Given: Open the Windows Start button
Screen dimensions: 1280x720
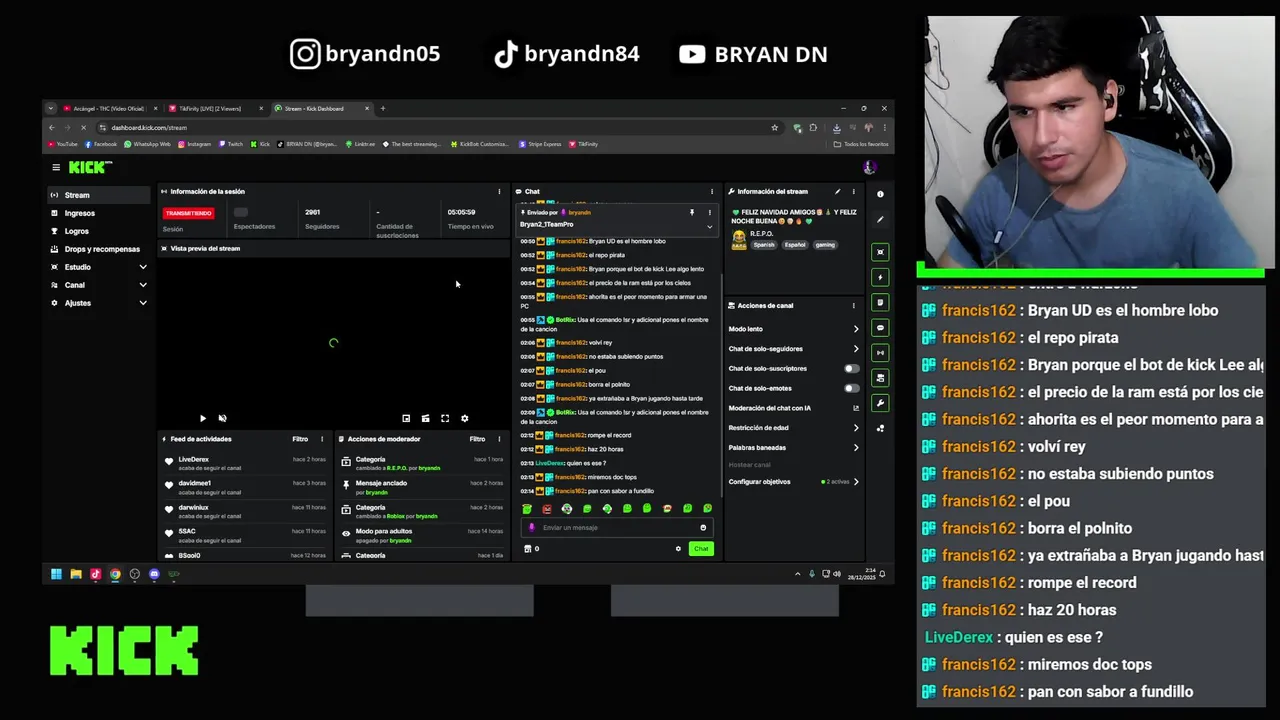Looking at the screenshot, I should coord(56,574).
